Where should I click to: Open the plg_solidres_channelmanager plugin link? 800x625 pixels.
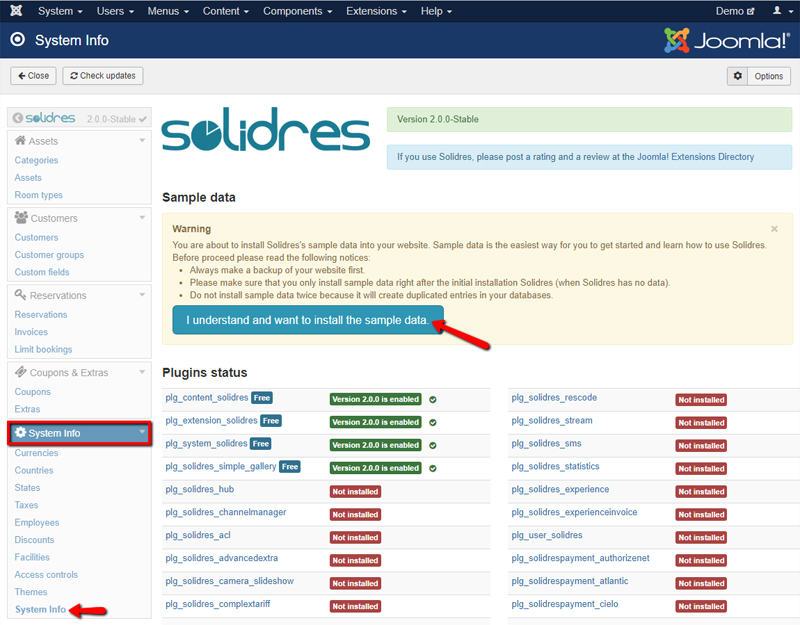click(226, 513)
